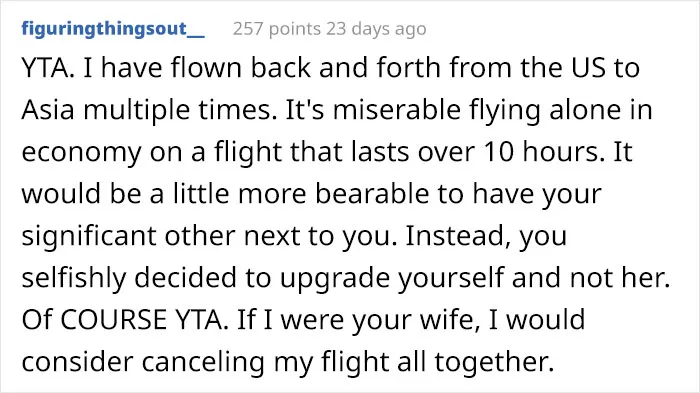Open the figuringthingsout__ user profile
Screen dimensions: 700x393
pos(113,29)
